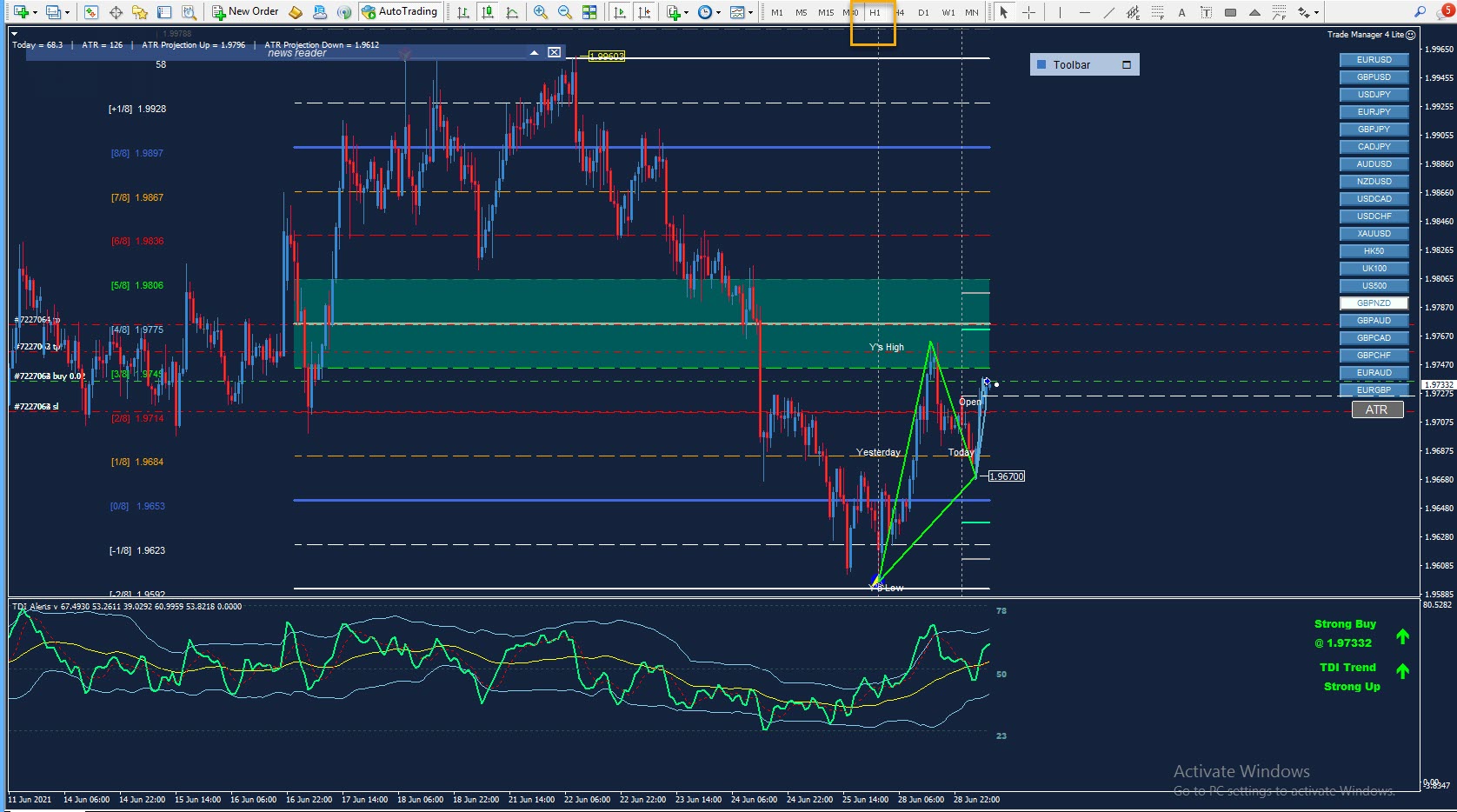Click the New Order button
This screenshot has height=812, width=1457.
(246, 12)
